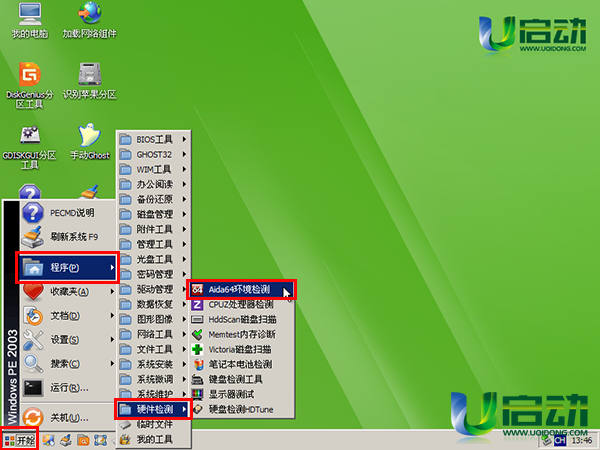The height and width of the screenshot is (450, 600).
Task: Click the Start (开始) button
Action: pos(20,440)
